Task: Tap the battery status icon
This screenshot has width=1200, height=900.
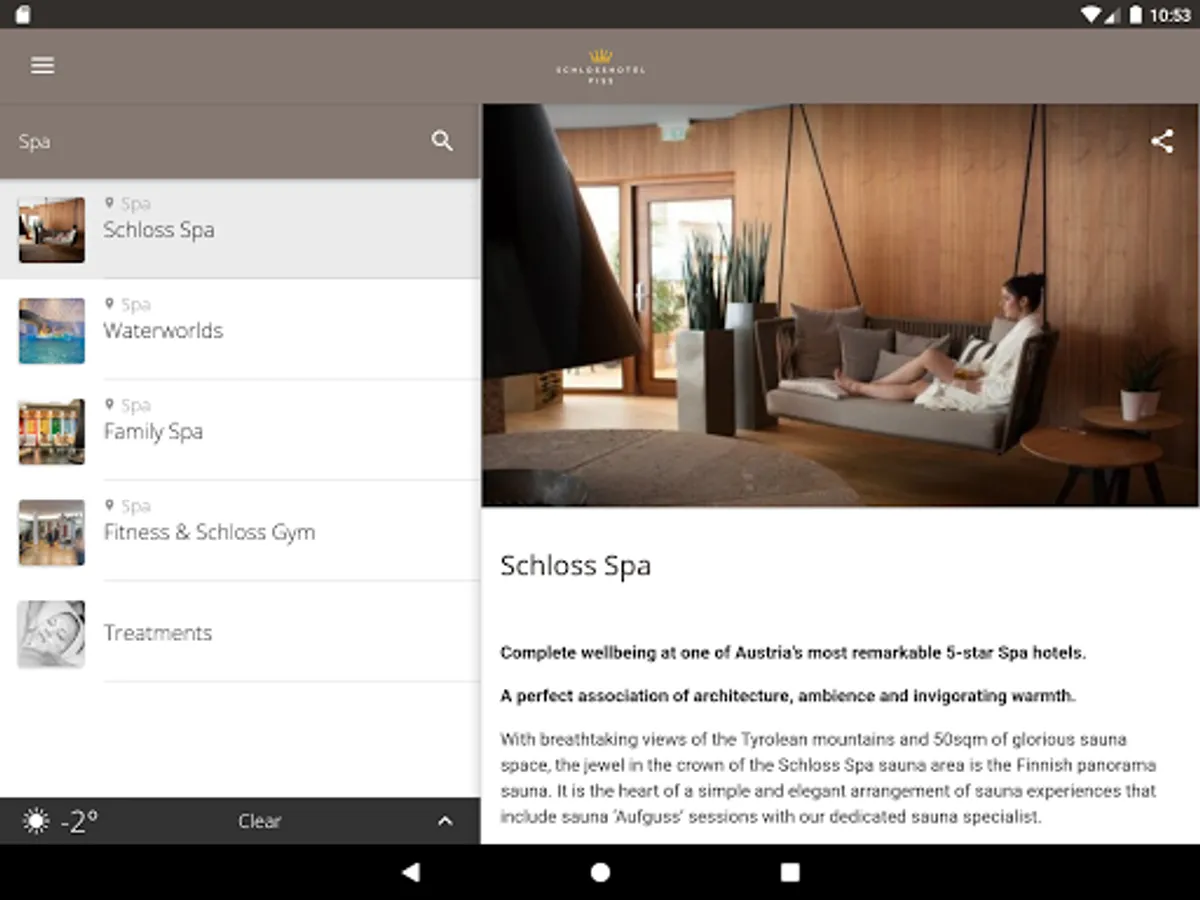Action: 1136,15
